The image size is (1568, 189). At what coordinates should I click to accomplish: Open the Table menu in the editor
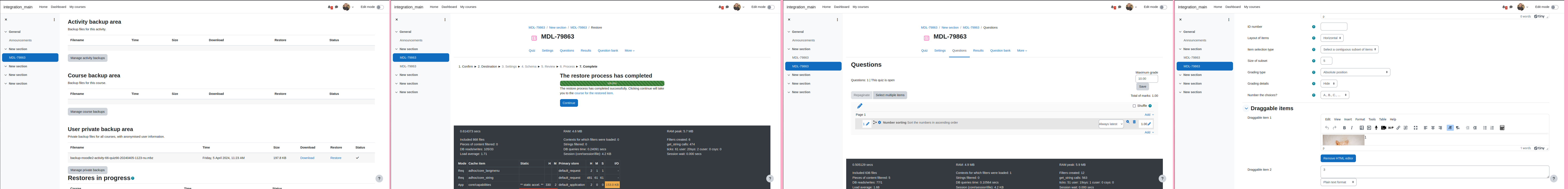(x=1383, y=120)
